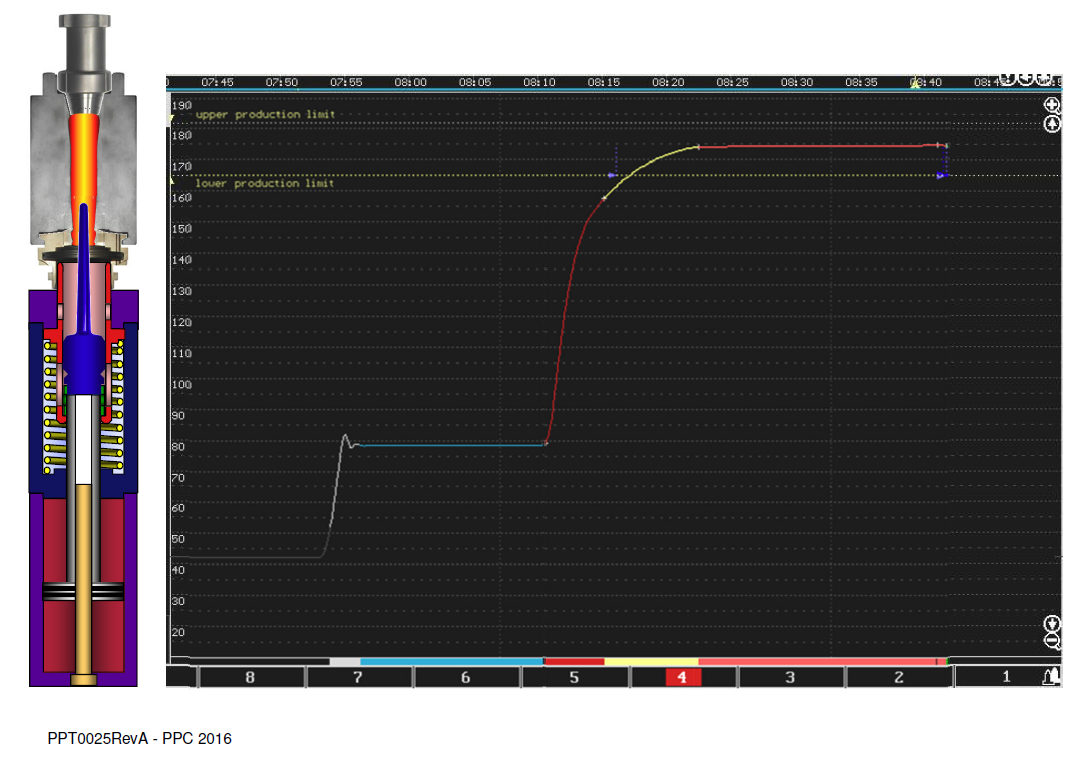Click the left blue arrow marker on the lower limit line
The width and height of the screenshot is (1081, 757).
pos(612,175)
